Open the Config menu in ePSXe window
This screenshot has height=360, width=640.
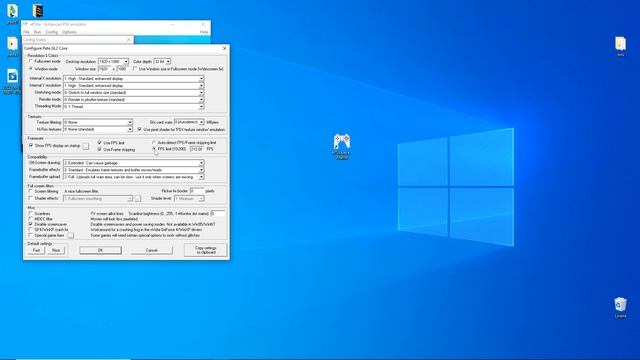51,32
